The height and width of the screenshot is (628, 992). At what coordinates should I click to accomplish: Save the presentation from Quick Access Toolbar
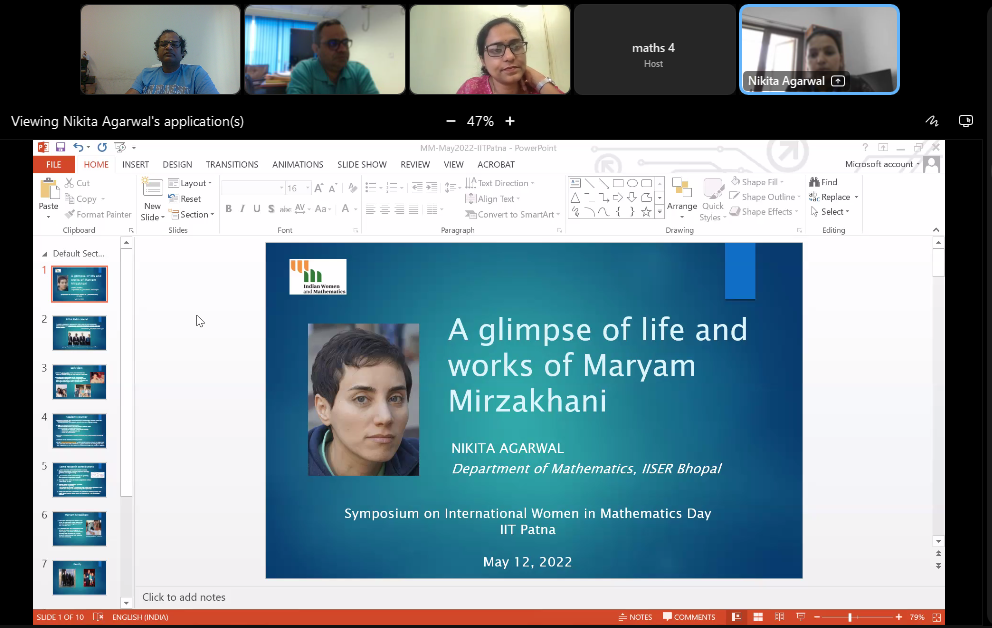[60, 148]
